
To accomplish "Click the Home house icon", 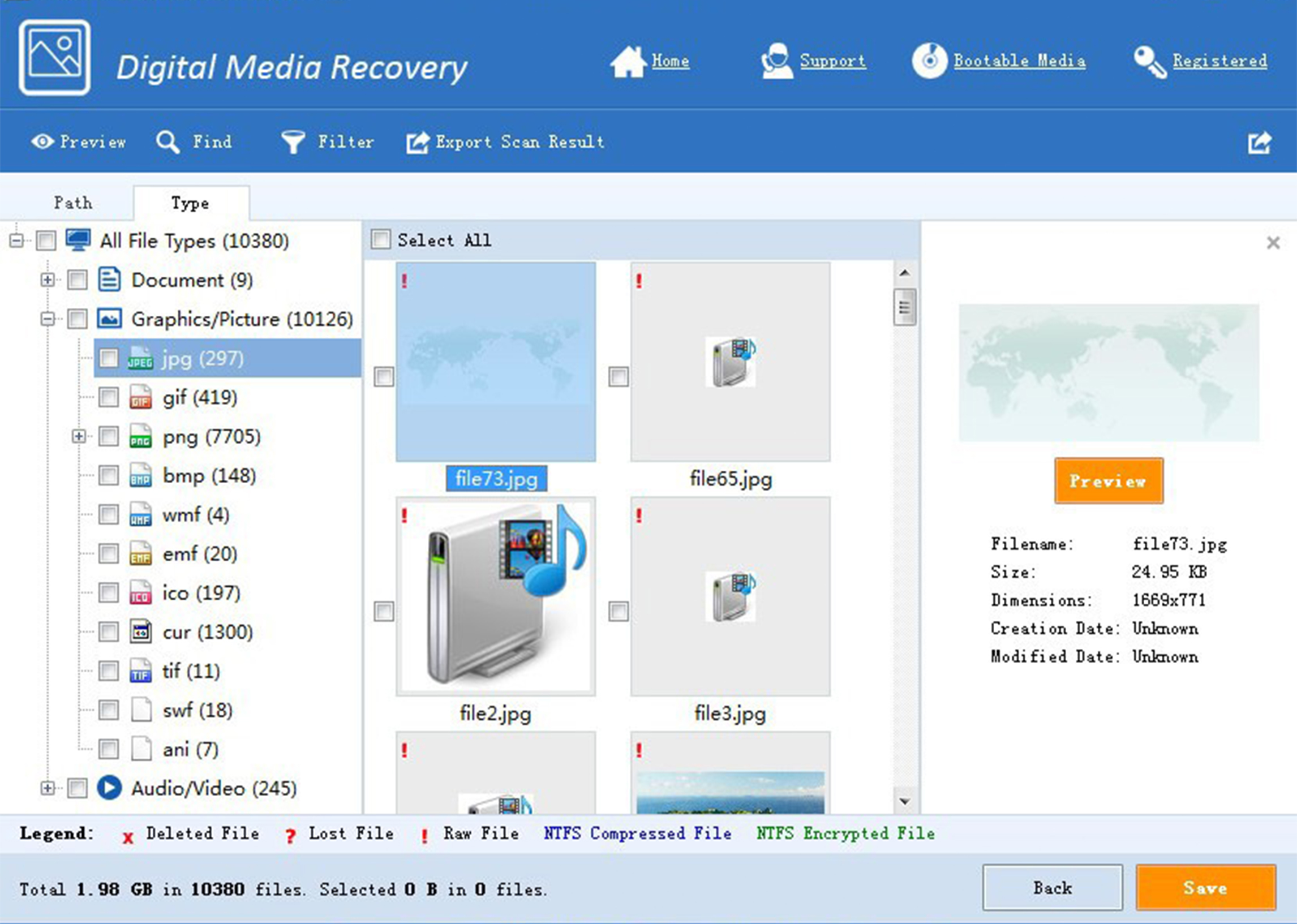I will (628, 62).
